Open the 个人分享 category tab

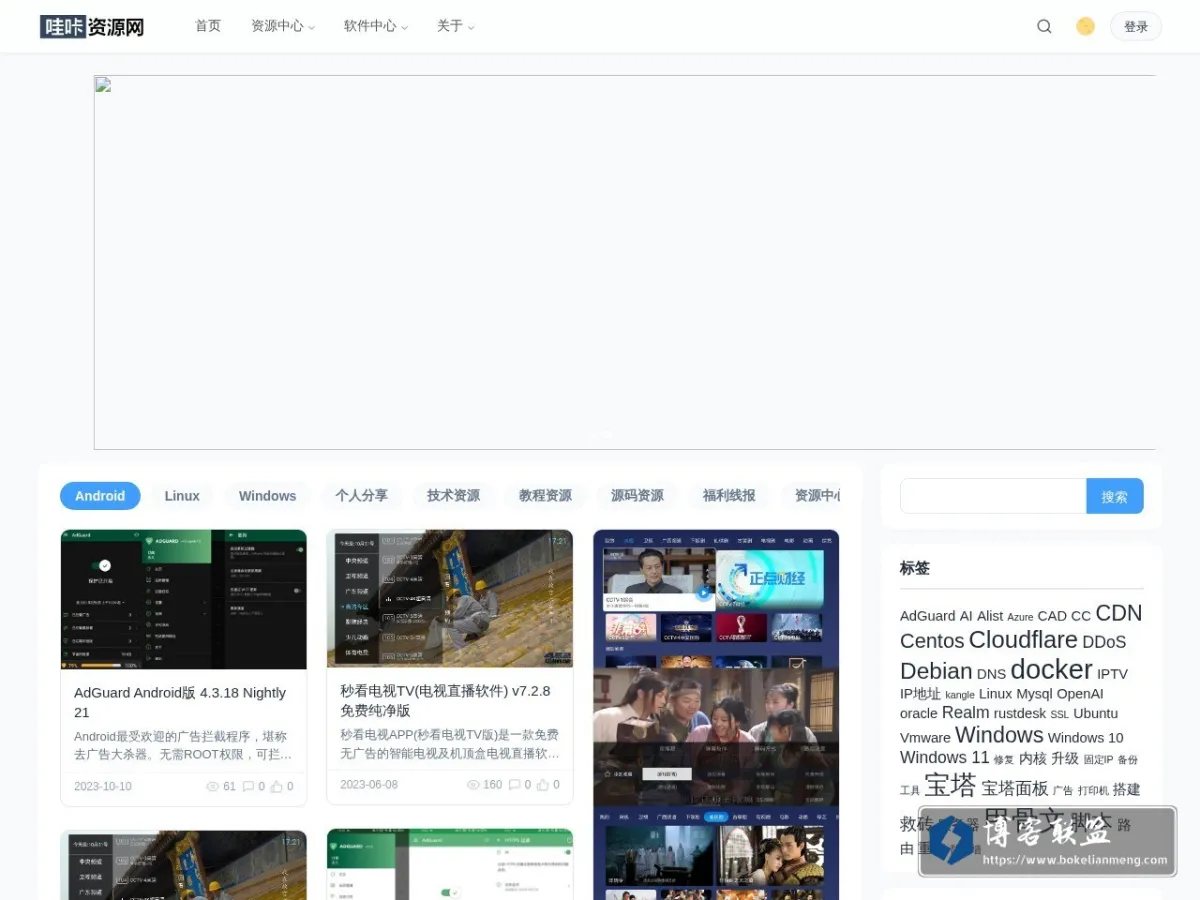[x=361, y=496]
